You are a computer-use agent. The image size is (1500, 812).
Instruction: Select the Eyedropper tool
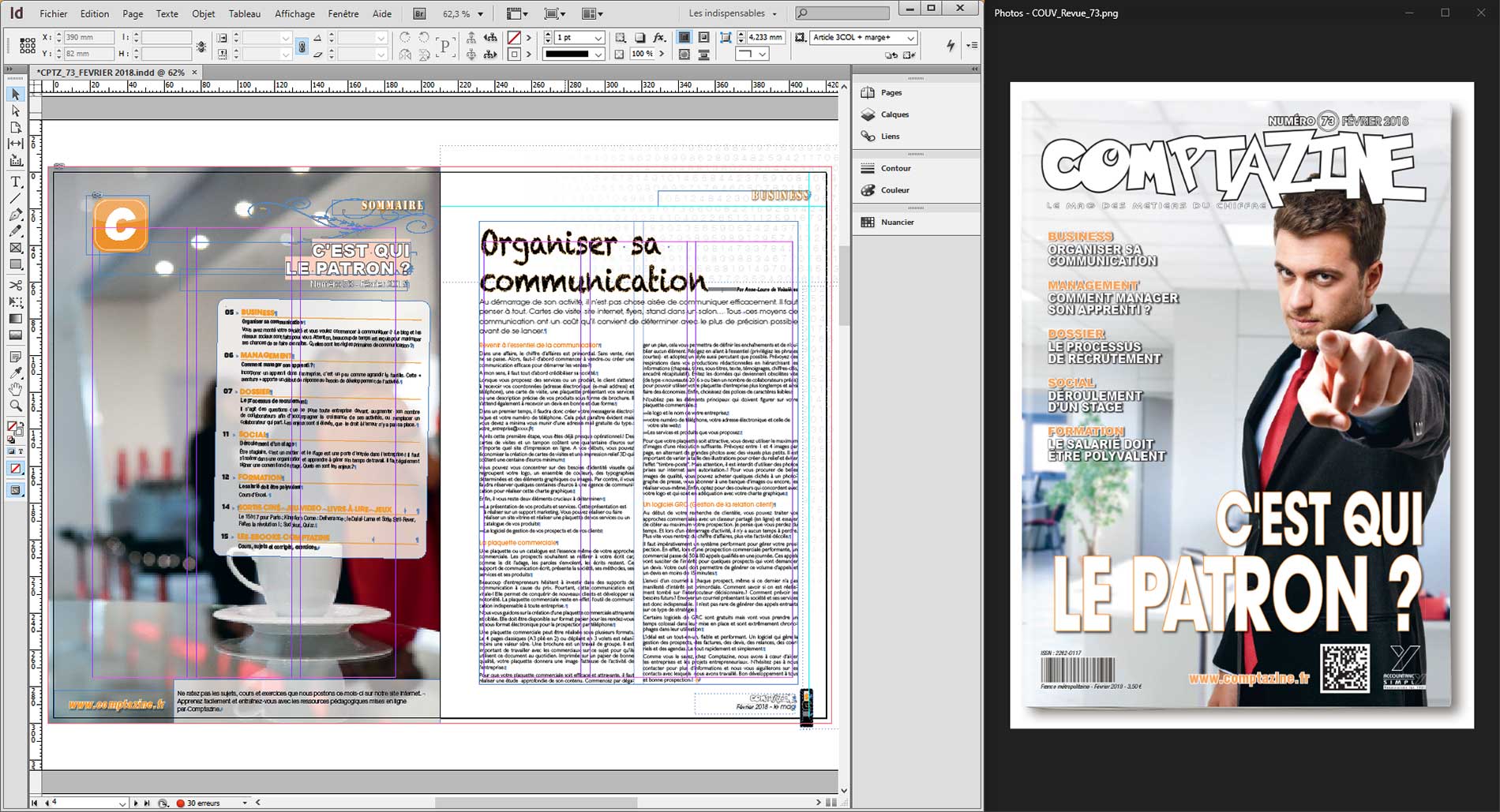[x=15, y=372]
